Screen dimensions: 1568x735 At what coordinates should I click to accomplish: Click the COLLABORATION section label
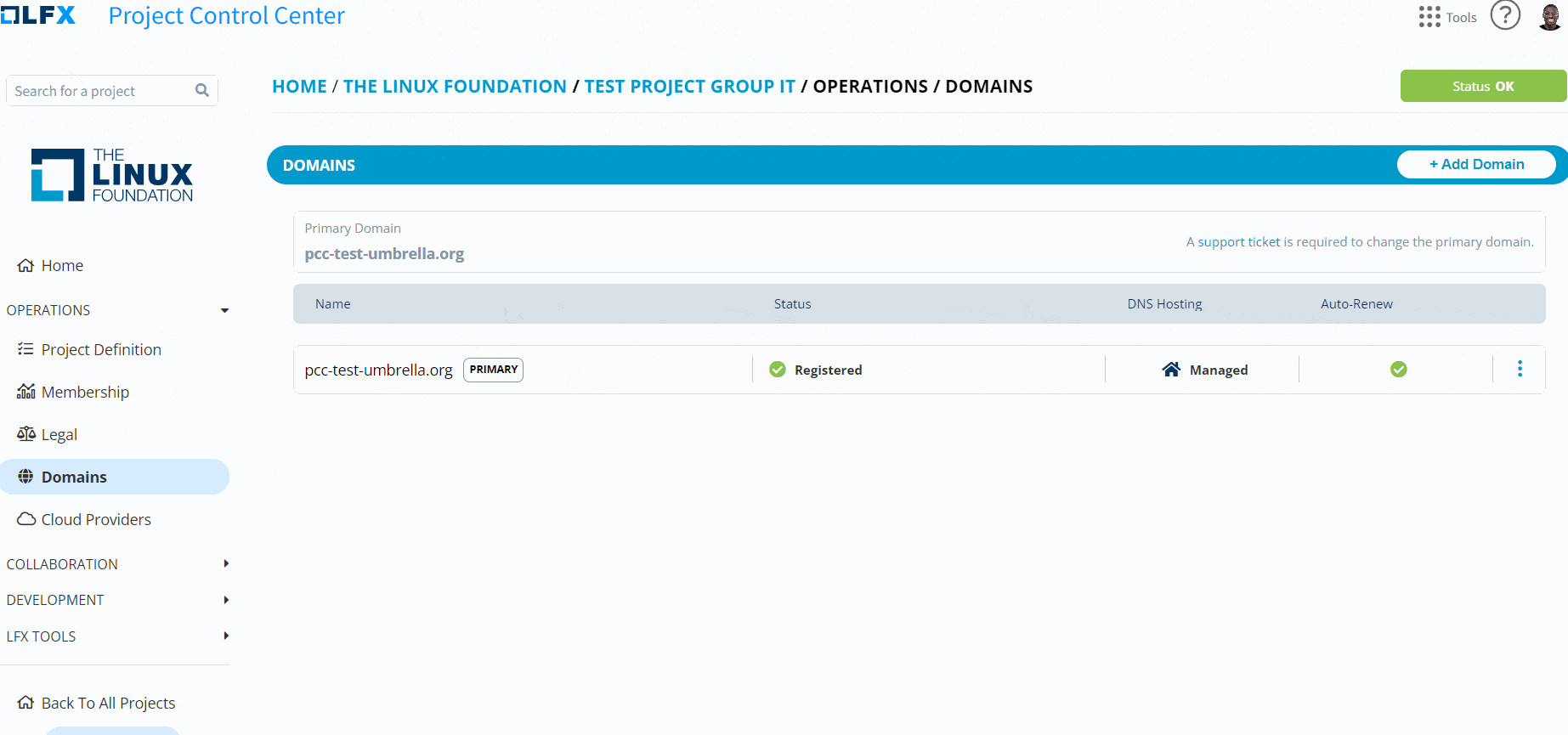point(62,564)
